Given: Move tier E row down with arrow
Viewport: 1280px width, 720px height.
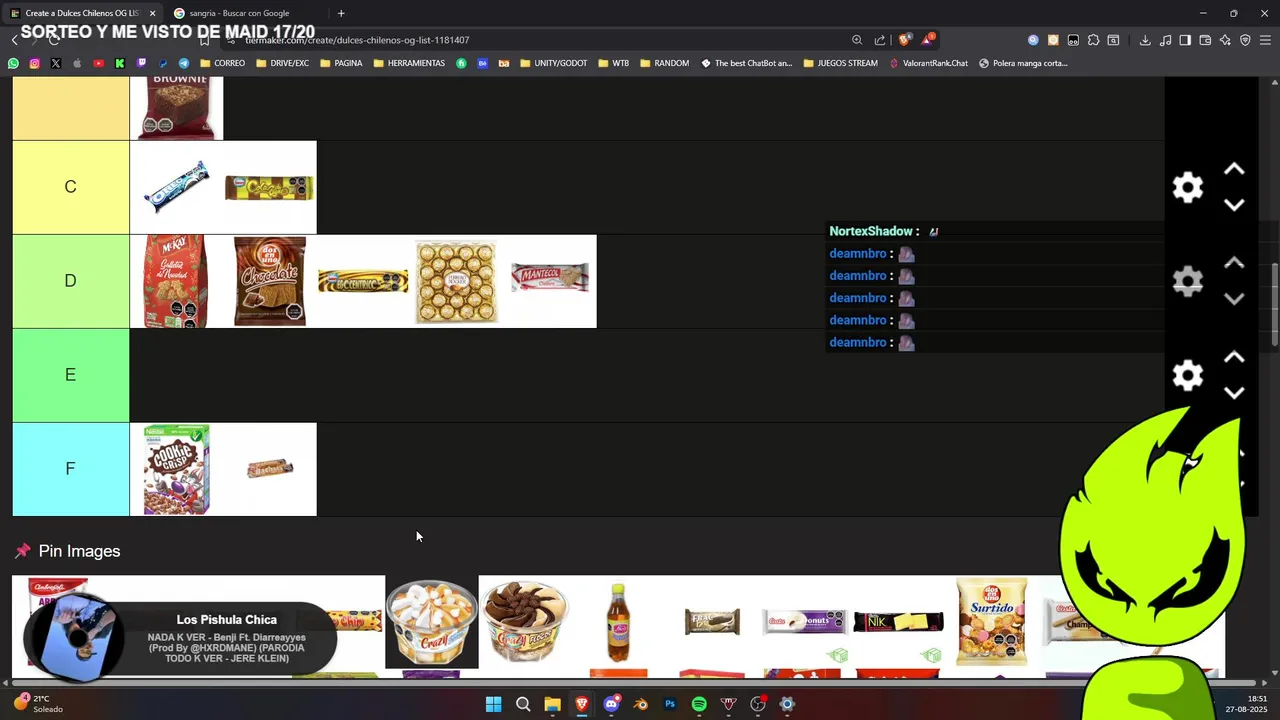Looking at the screenshot, I should tap(1234, 393).
